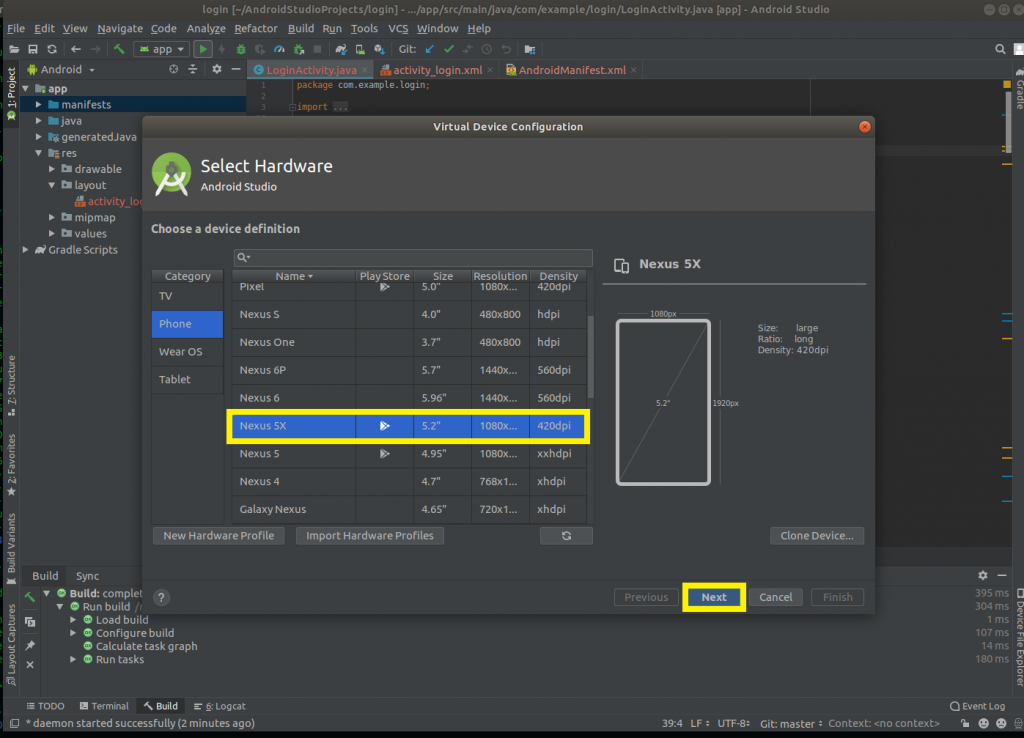Open Project panel settings gear
The image size is (1024, 738).
[217, 69]
